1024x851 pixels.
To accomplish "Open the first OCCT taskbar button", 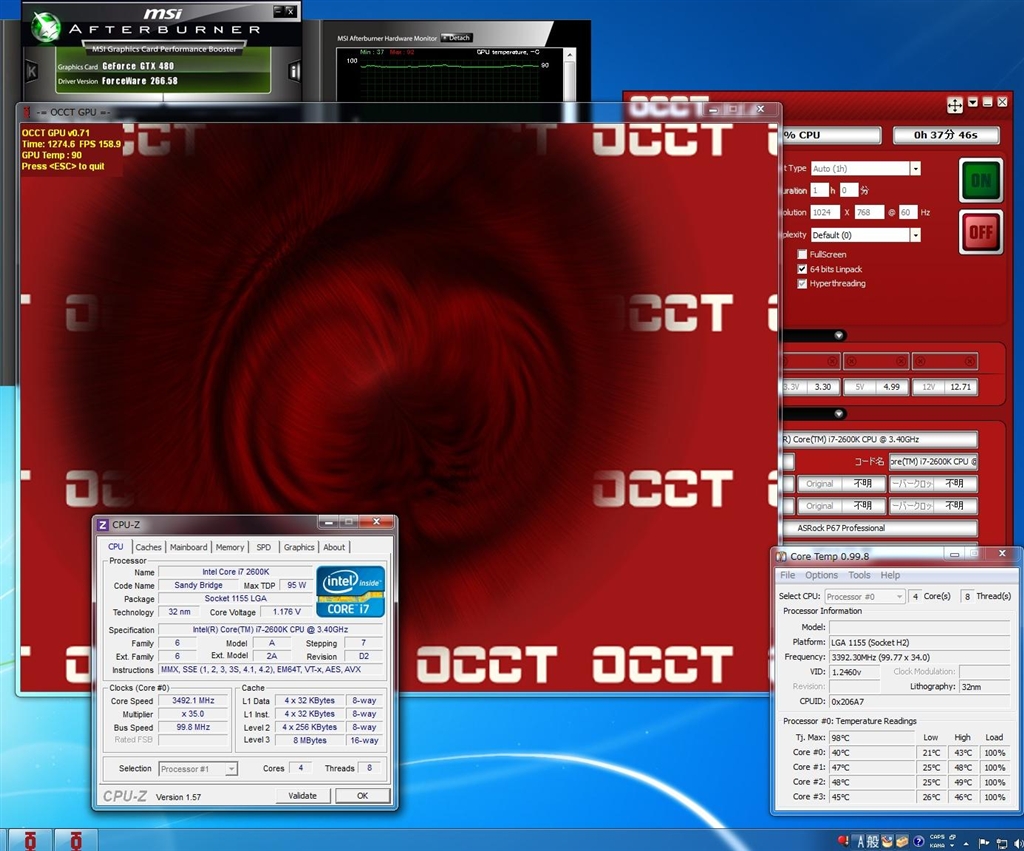I will pyautogui.click(x=29, y=840).
